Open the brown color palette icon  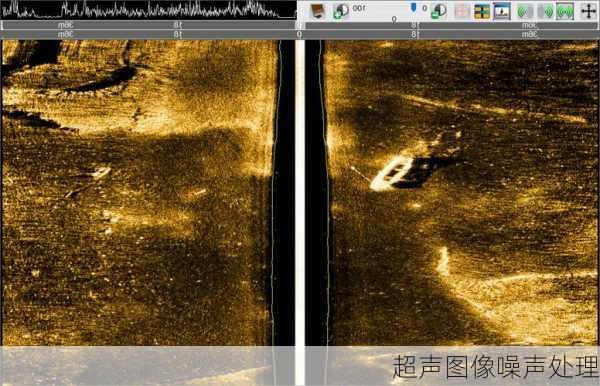(318, 11)
